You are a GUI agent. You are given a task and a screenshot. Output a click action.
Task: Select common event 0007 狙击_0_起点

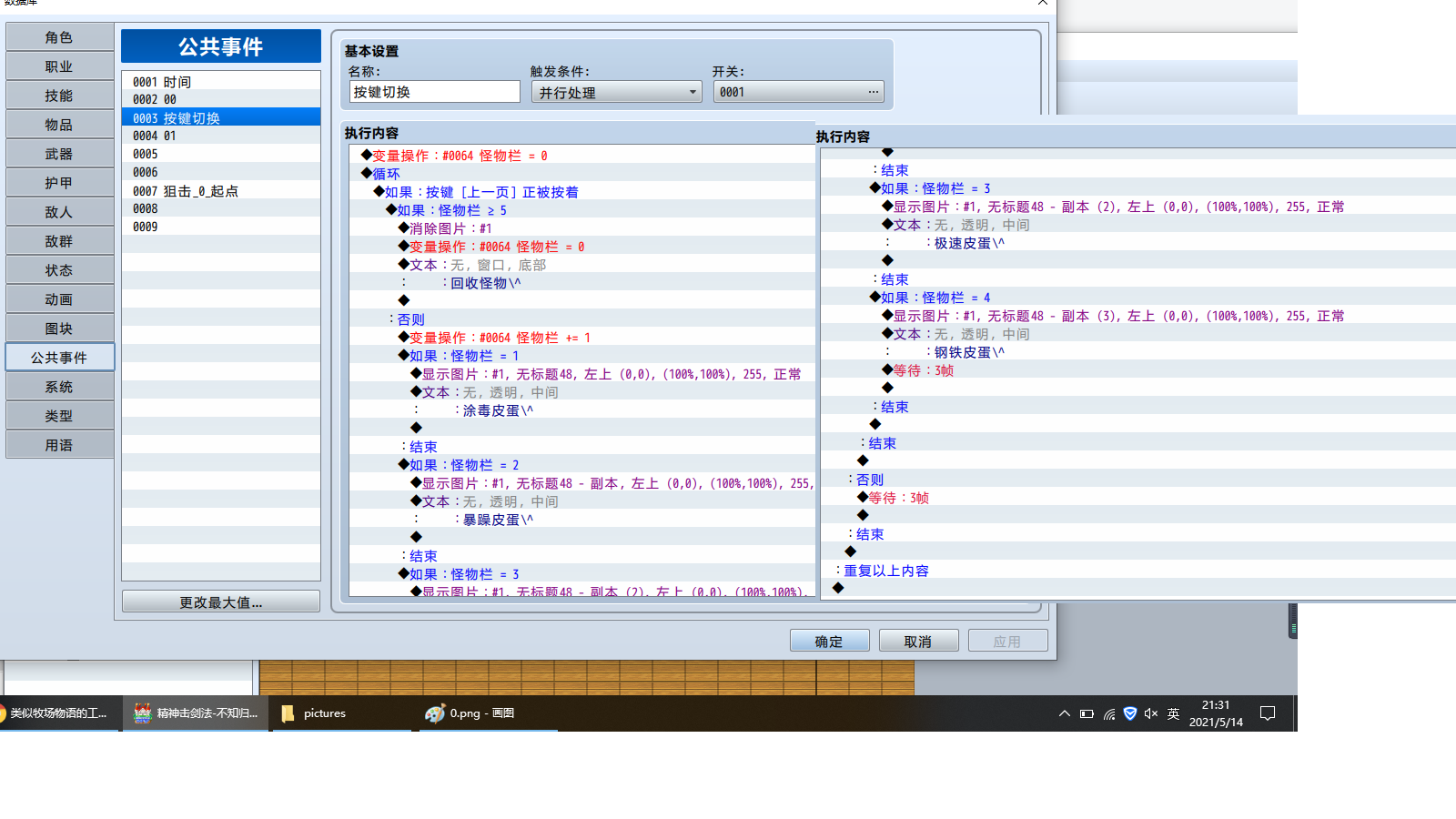(x=221, y=191)
